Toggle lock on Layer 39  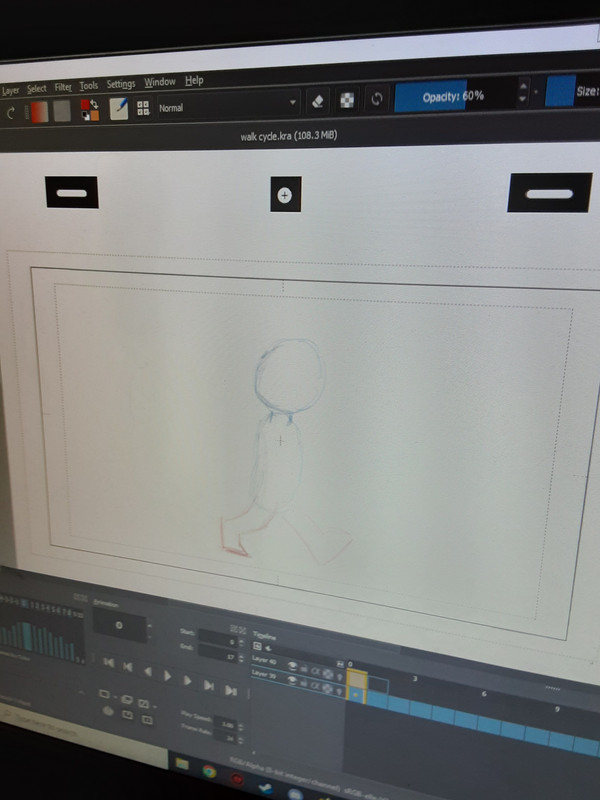pos(304,683)
